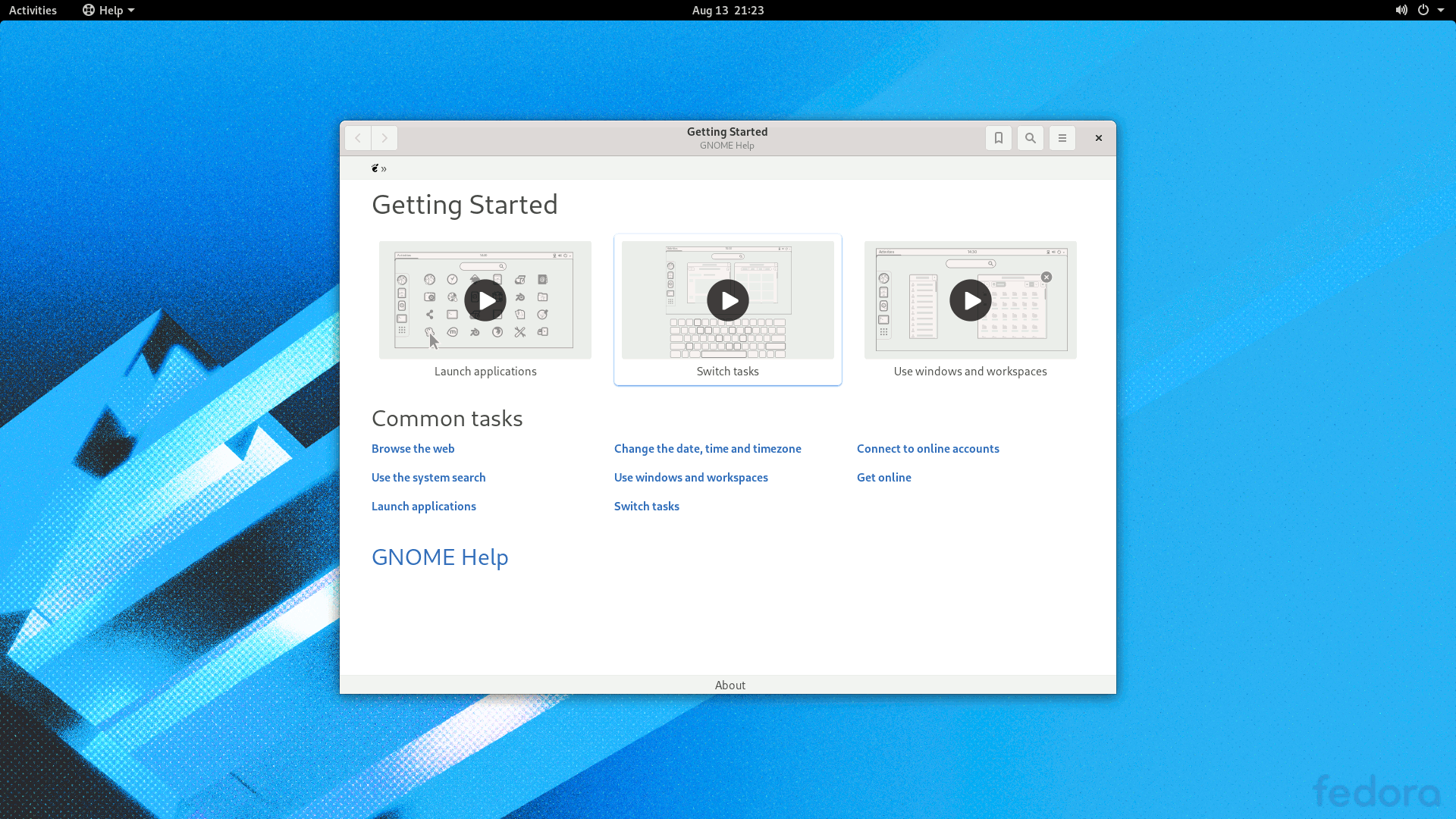Click the GNOME foot icon in breadcrumb bar
Image resolution: width=1456 pixels, height=819 pixels.
click(375, 168)
